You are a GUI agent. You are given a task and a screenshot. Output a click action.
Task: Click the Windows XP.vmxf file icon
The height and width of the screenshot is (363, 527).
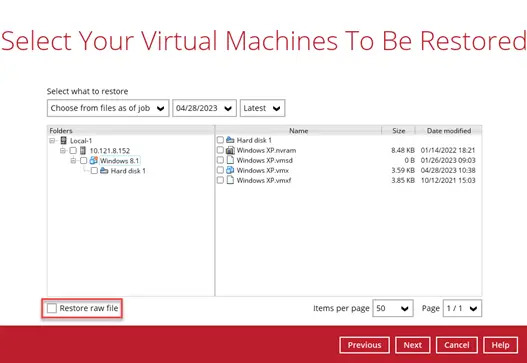click(x=230, y=180)
